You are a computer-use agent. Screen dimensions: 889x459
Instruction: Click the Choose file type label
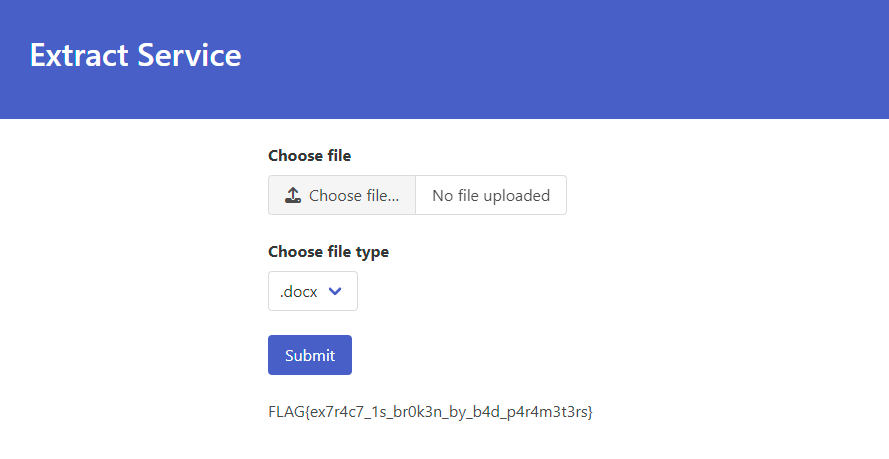[328, 252]
